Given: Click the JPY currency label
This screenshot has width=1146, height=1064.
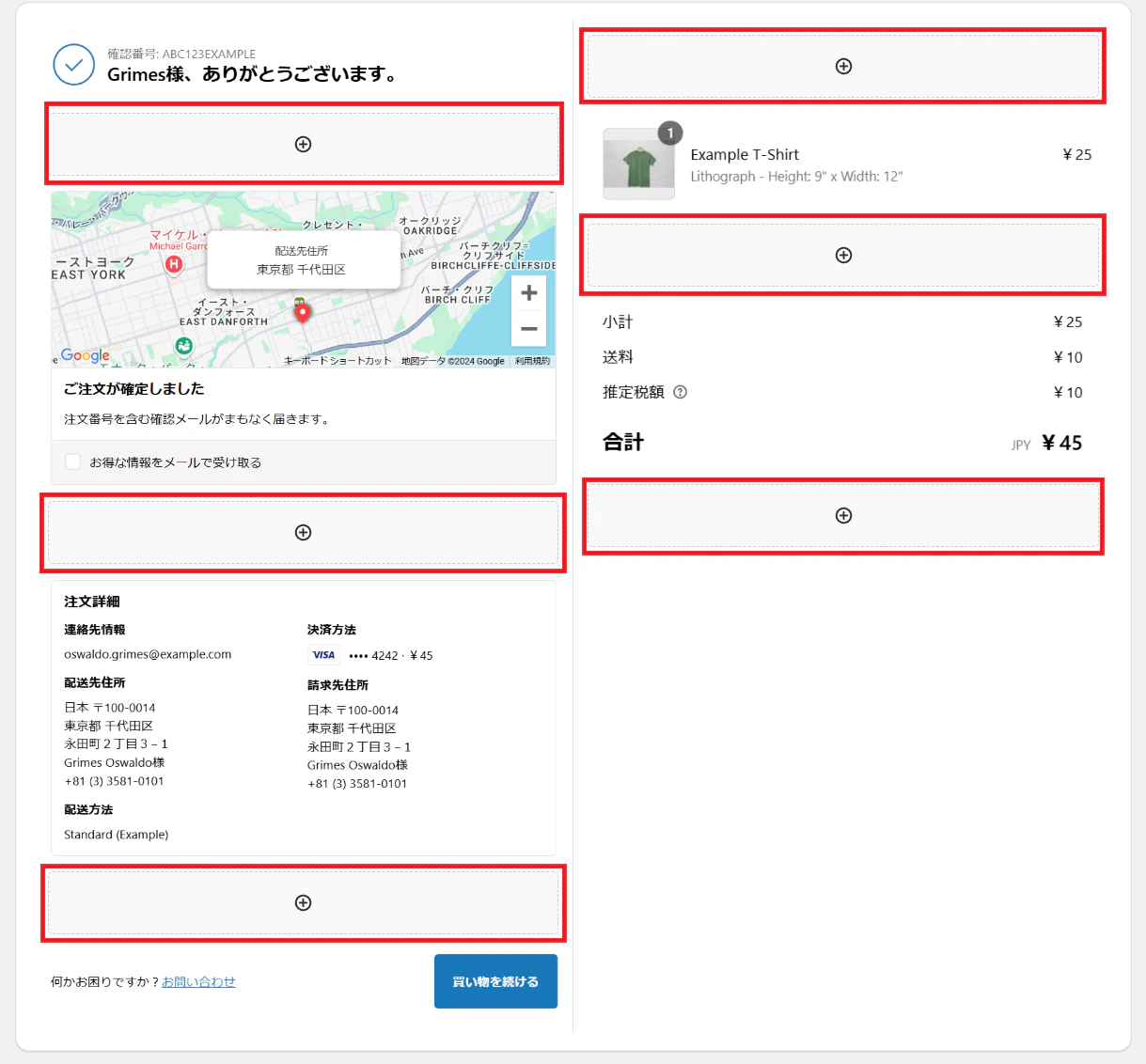Looking at the screenshot, I should pyautogui.click(x=1021, y=446).
